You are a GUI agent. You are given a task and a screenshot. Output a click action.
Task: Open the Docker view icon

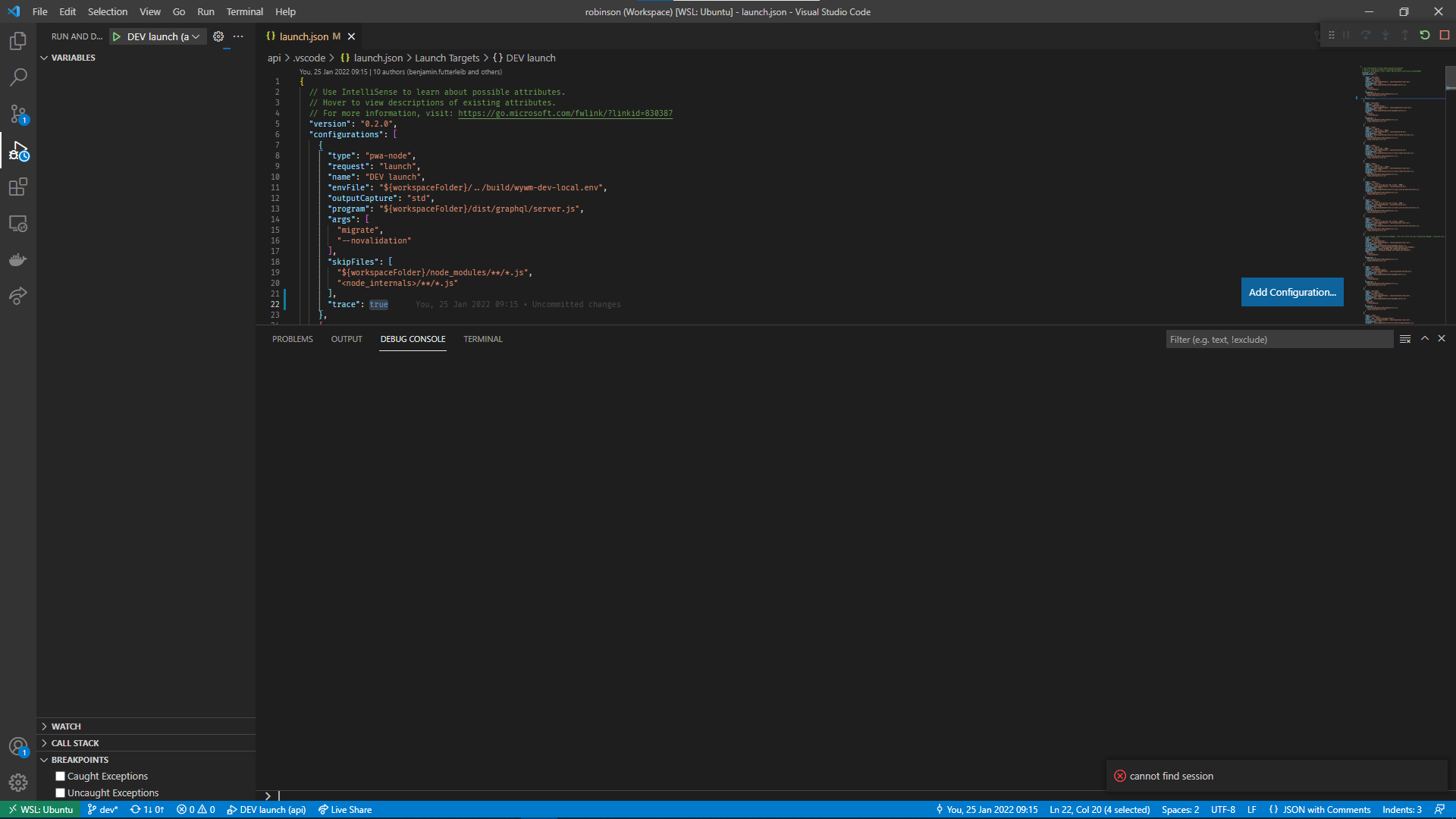click(x=18, y=259)
